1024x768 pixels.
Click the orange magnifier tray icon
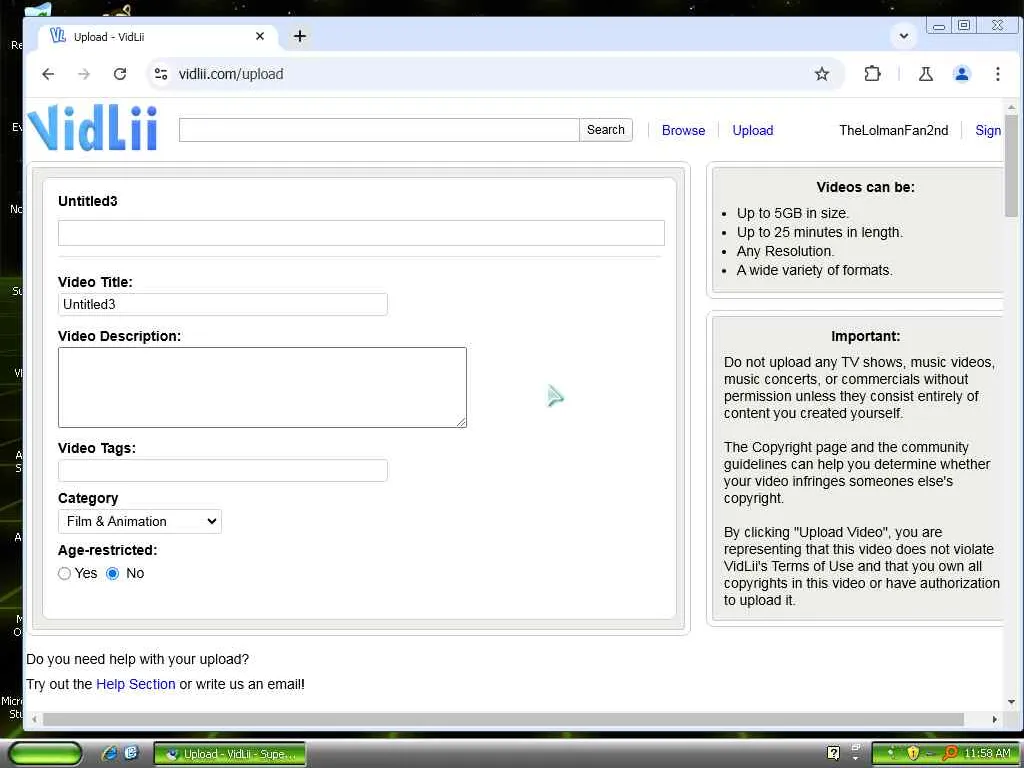[x=950, y=754]
